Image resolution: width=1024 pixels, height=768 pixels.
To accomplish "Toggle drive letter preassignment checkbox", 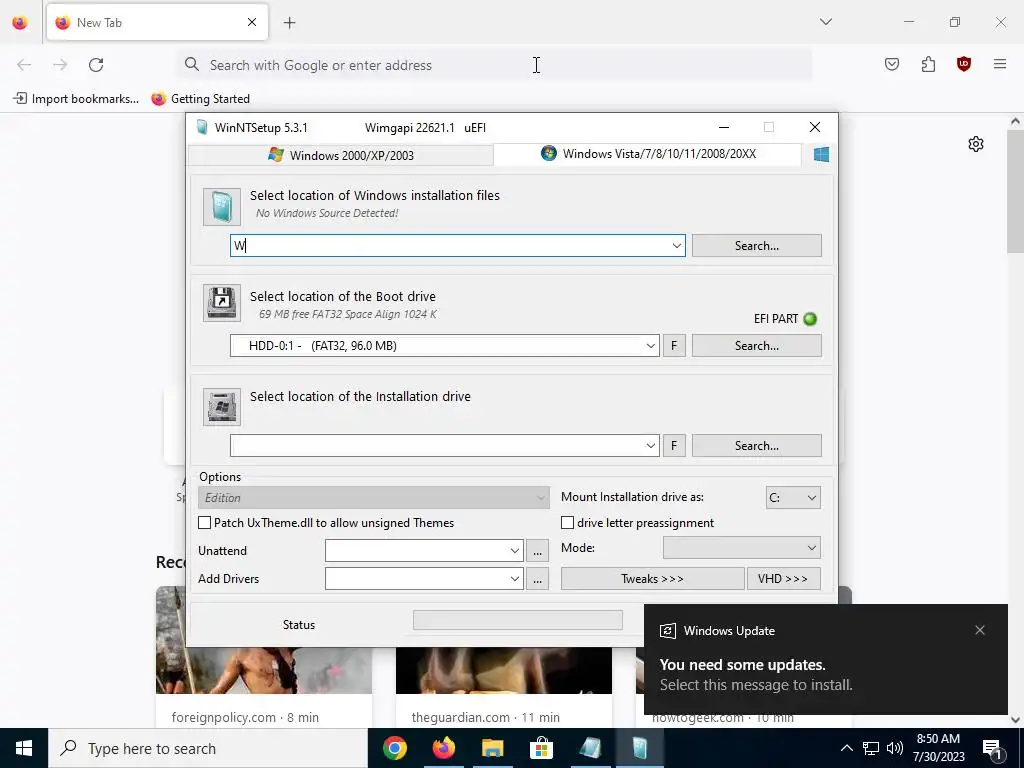I will tap(568, 523).
